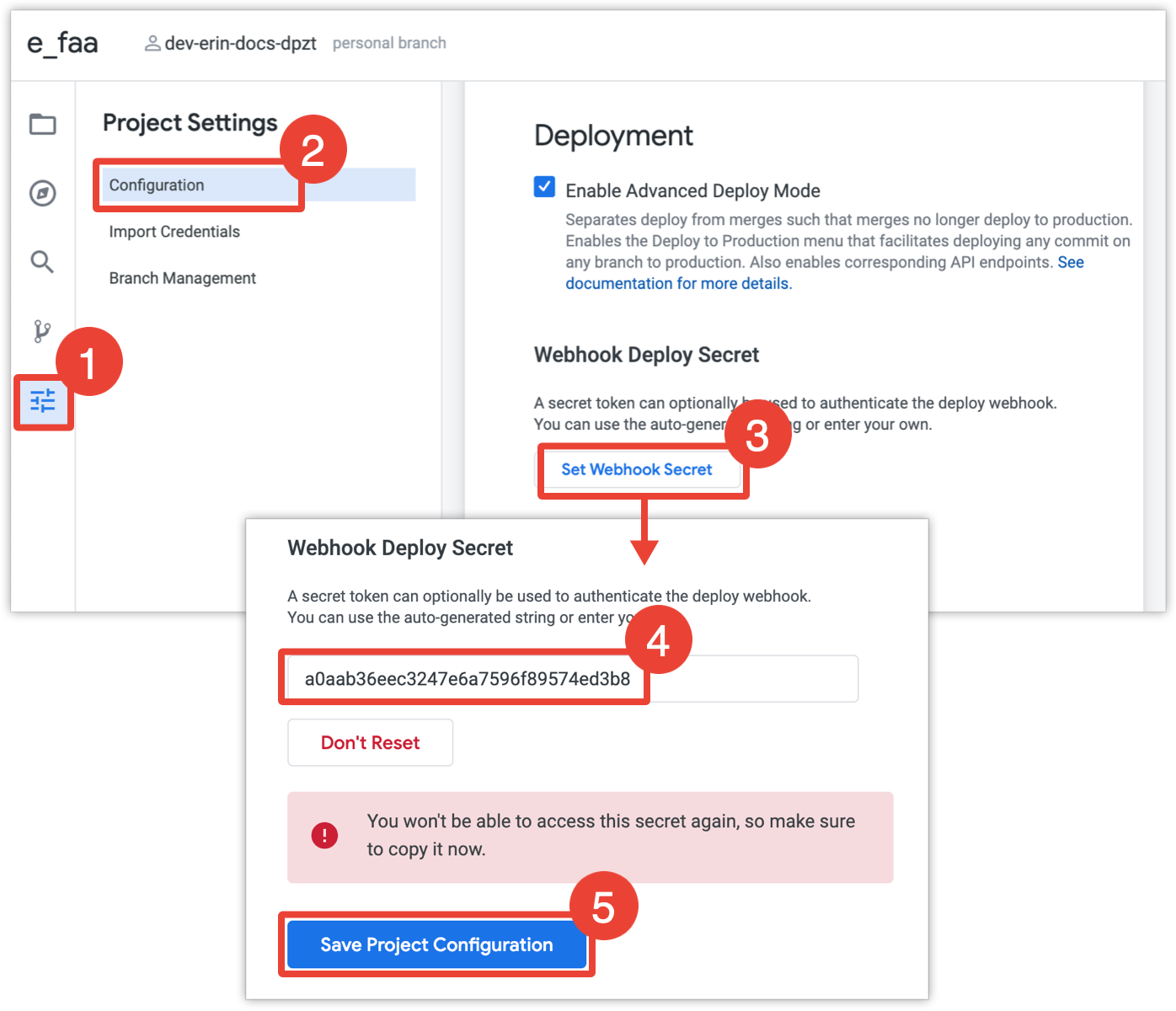This screenshot has height=1011, width=1176.
Task: Open project settings sliders icon
Action: [x=43, y=400]
